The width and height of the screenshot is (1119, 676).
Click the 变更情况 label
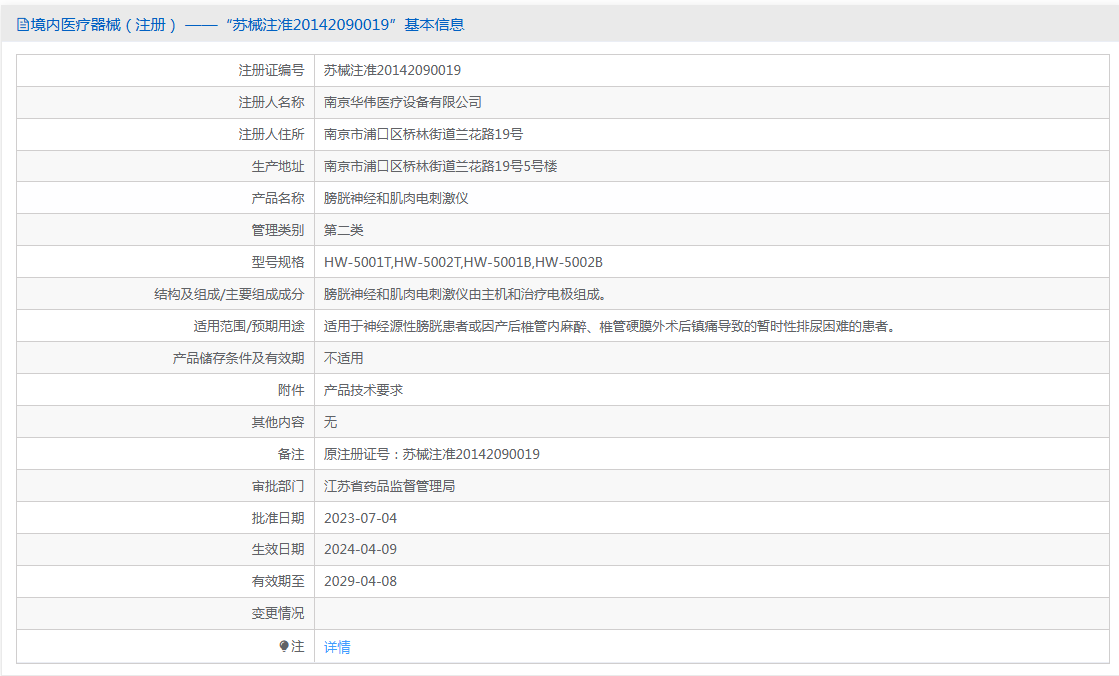tap(278, 613)
